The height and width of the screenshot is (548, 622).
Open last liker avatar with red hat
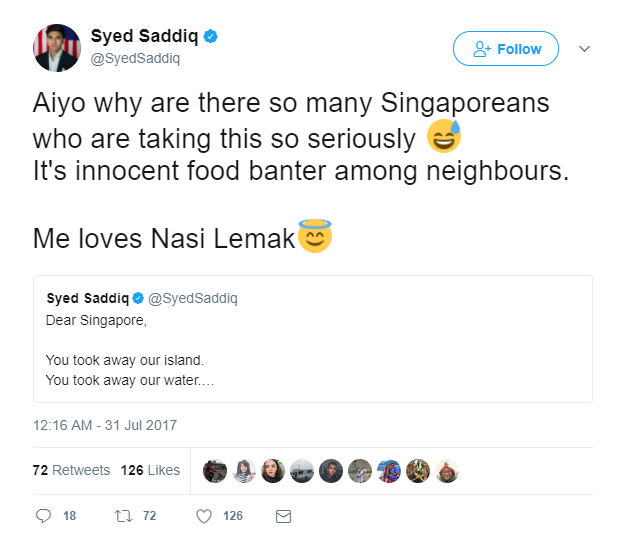(x=447, y=471)
